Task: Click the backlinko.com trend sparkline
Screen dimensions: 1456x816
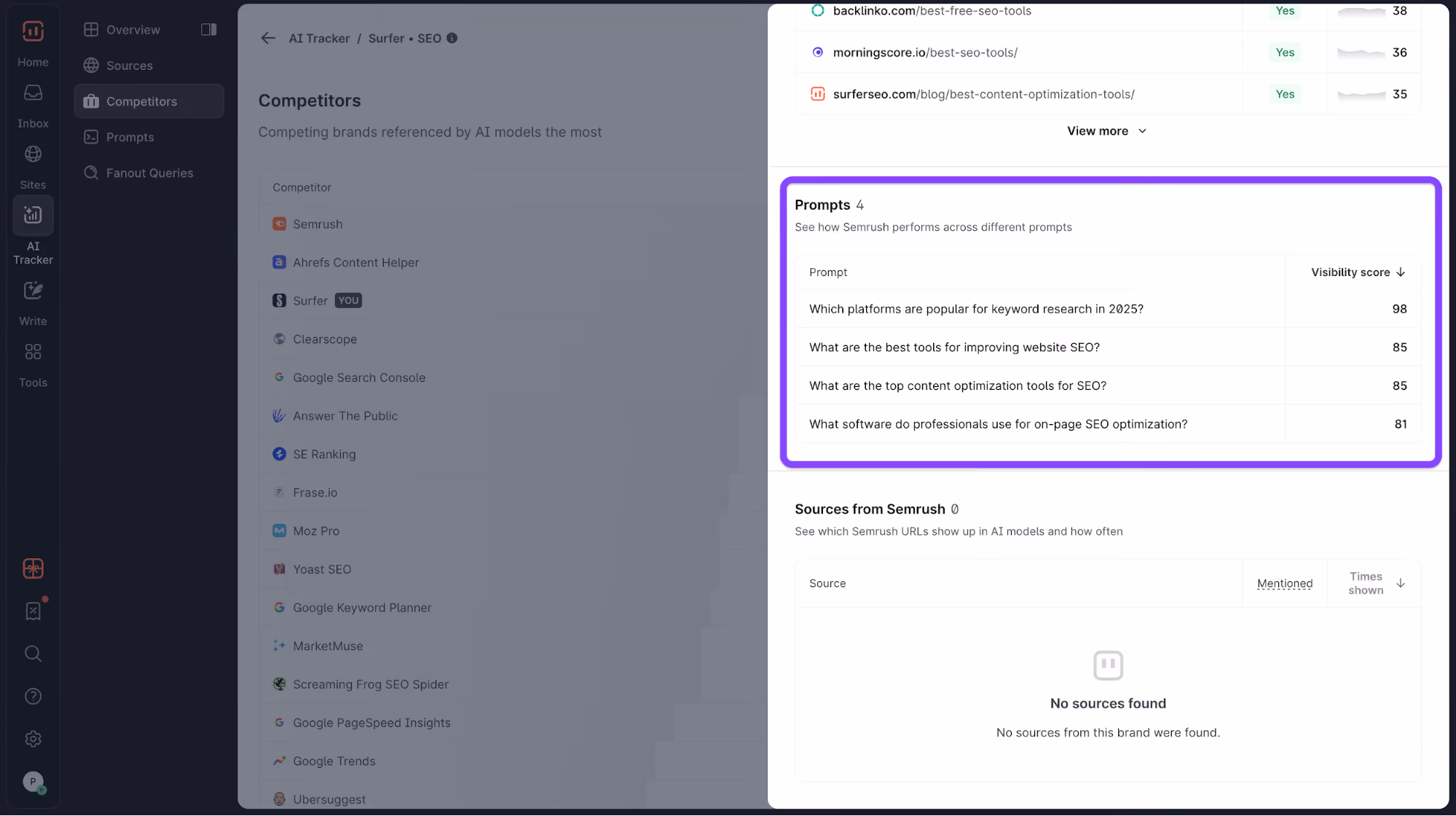Action: click(x=1361, y=12)
